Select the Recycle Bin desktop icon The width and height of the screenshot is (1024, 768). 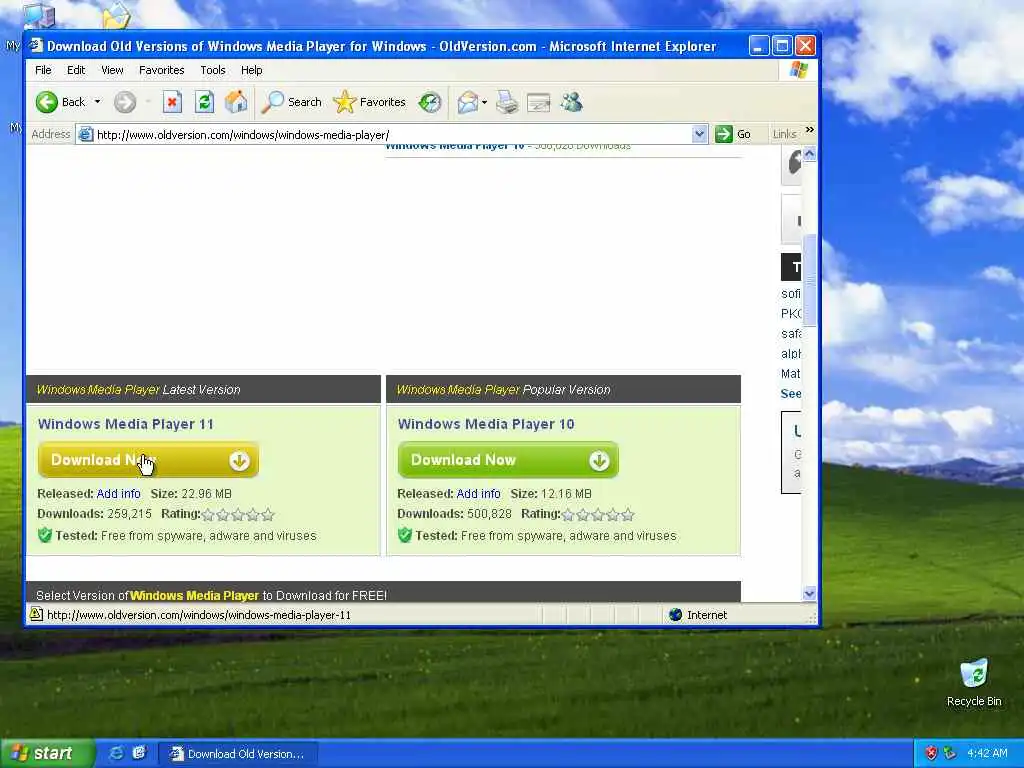tap(974, 683)
